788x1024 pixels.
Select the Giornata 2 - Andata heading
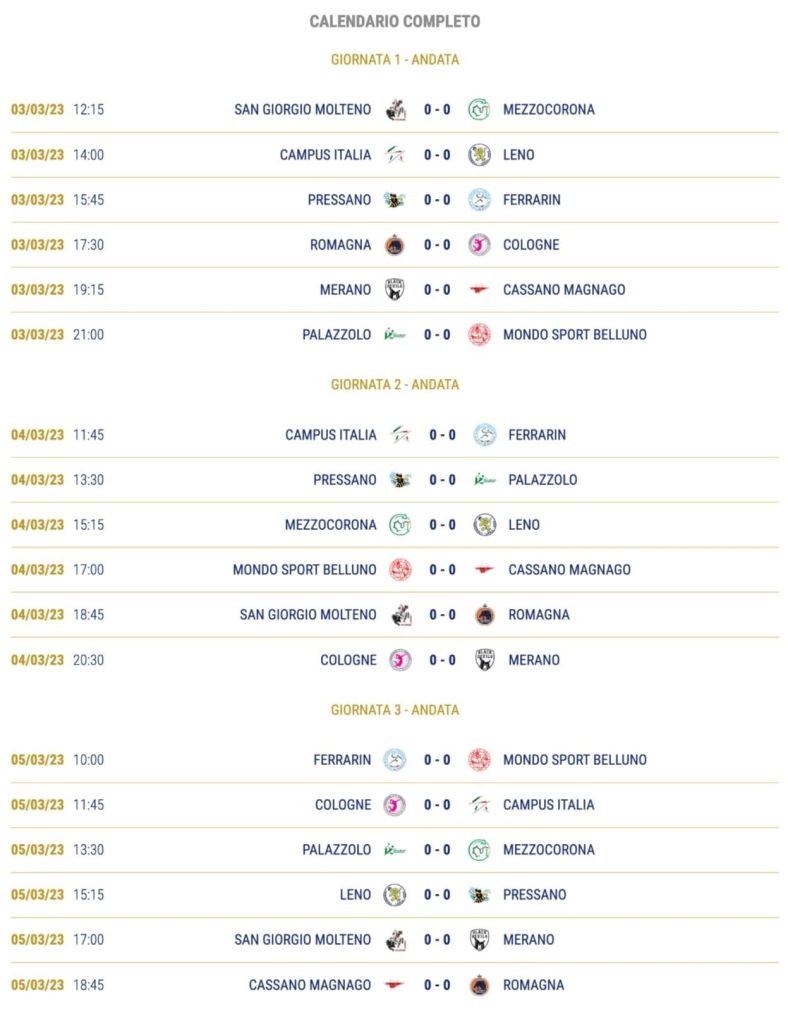click(x=395, y=385)
